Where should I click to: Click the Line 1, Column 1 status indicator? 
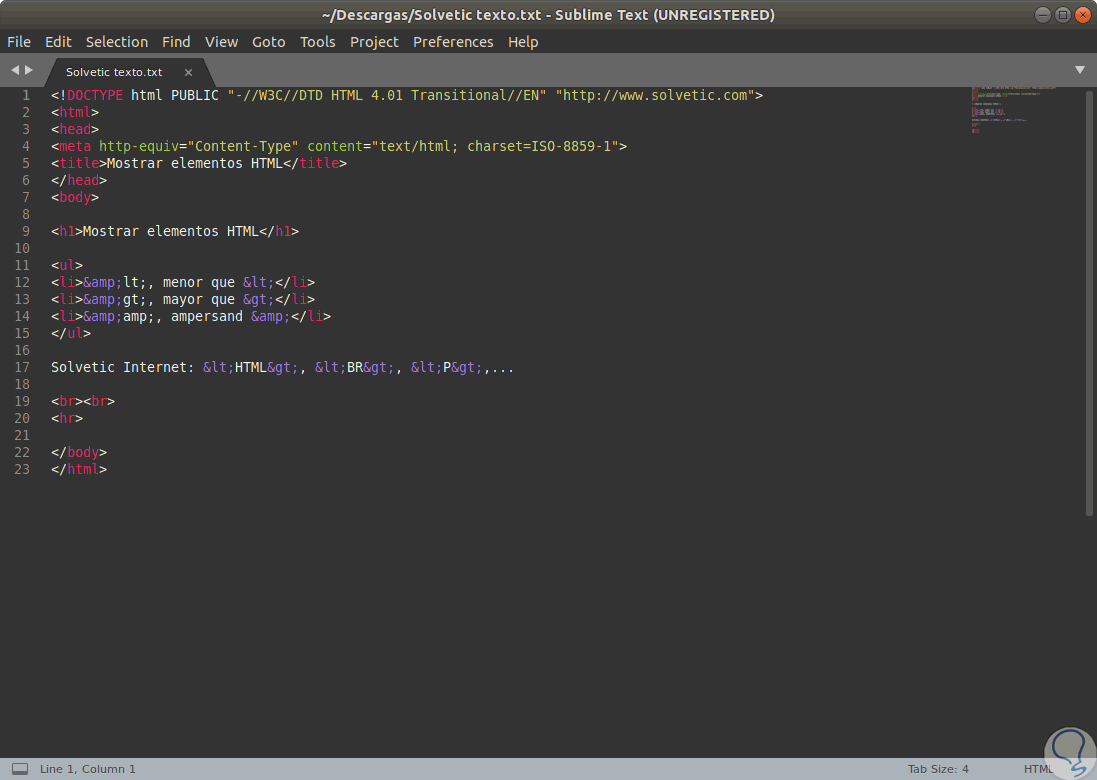point(88,768)
